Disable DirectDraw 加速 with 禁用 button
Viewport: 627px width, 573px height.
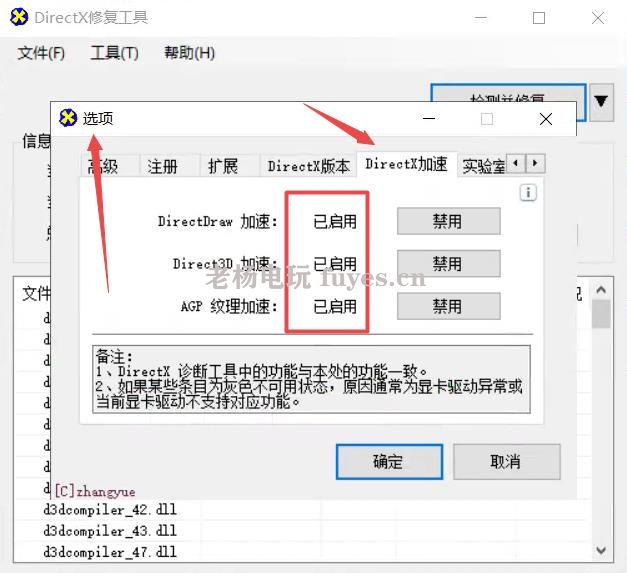point(449,221)
